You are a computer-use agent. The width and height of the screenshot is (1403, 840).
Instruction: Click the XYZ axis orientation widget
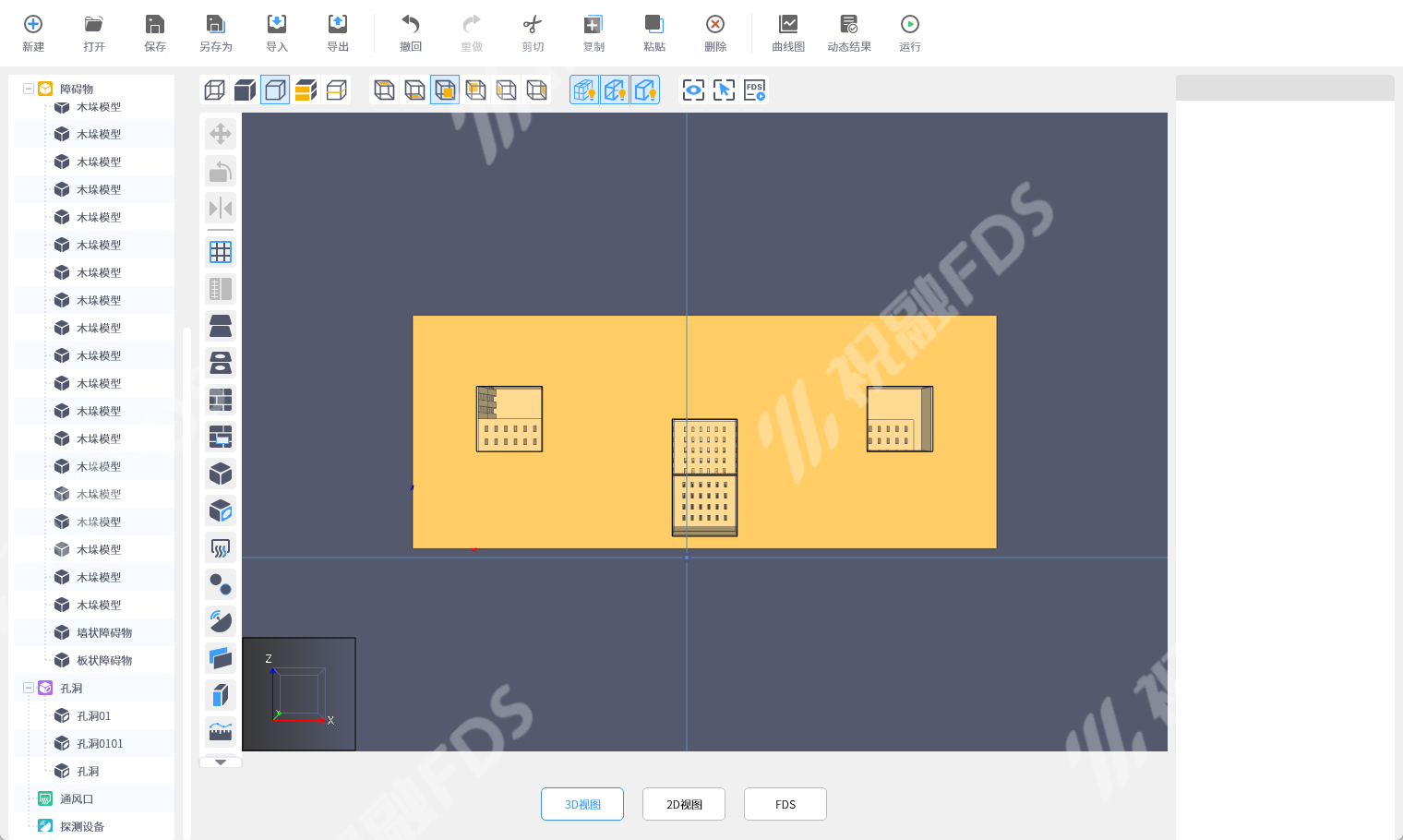299,694
